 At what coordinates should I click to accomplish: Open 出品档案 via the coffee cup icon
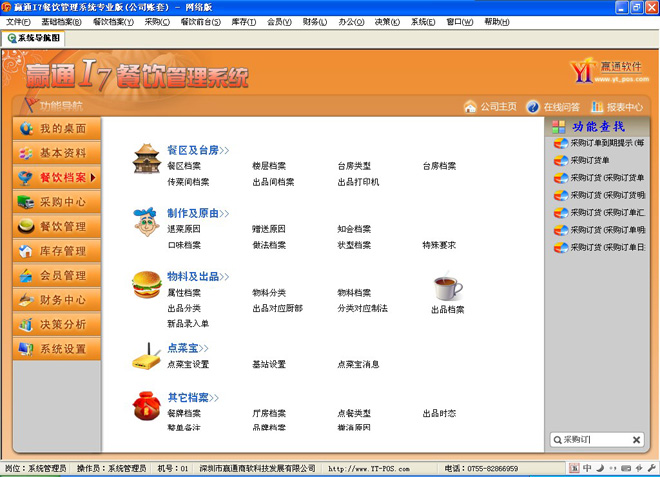[x=447, y=288]
